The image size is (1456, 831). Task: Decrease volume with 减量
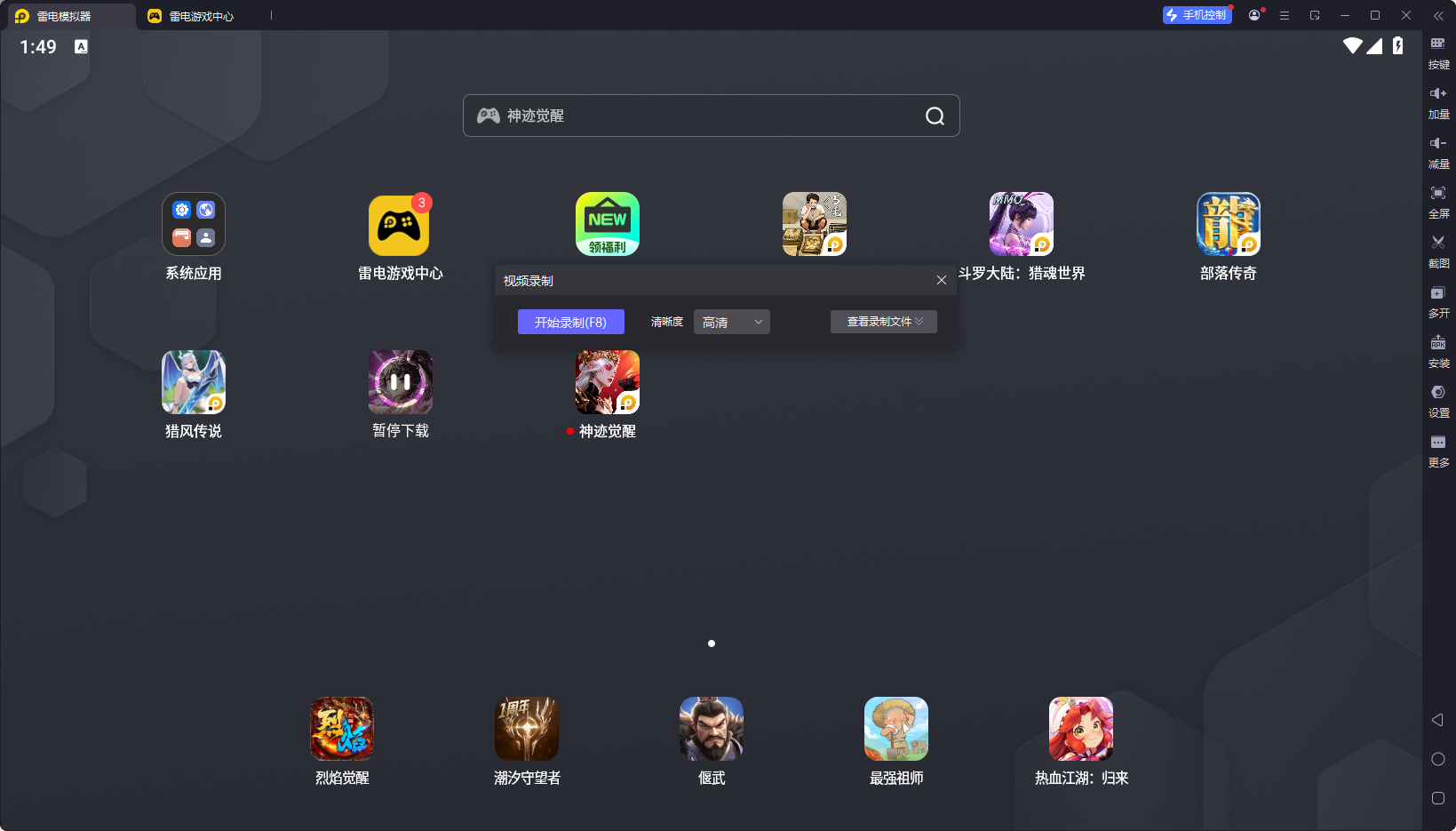click(1438, 152)
